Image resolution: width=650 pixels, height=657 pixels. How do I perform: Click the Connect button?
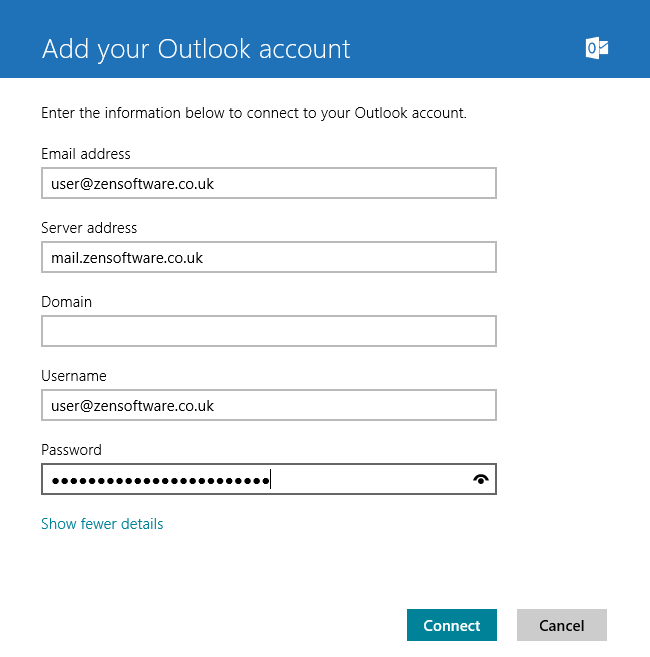pyautogui.click(x=452, y=625)
